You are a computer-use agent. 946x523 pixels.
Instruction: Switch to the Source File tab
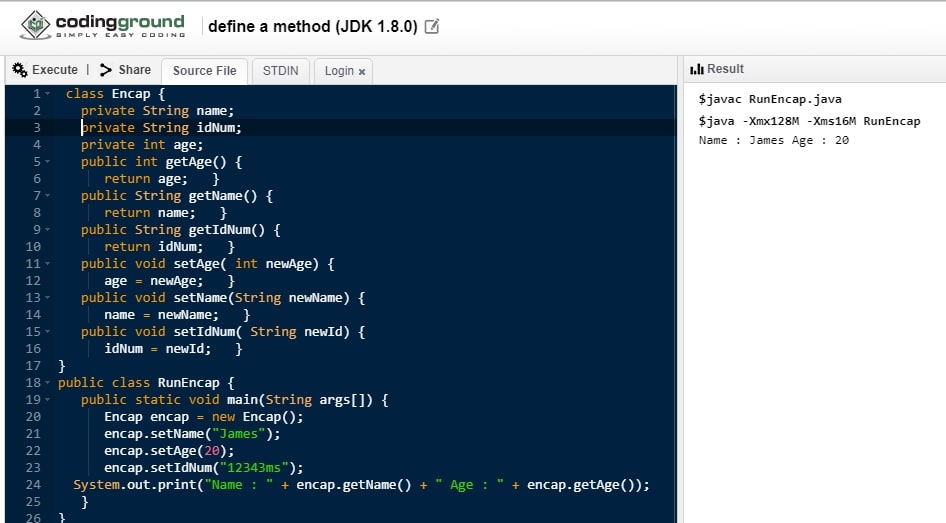(x=205, y=71)
